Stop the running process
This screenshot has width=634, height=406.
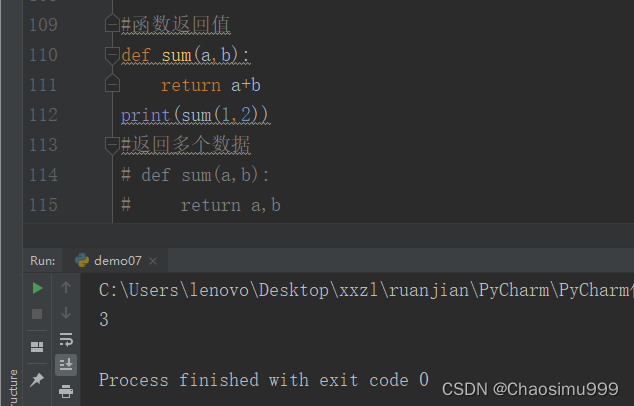pos(37,314)
